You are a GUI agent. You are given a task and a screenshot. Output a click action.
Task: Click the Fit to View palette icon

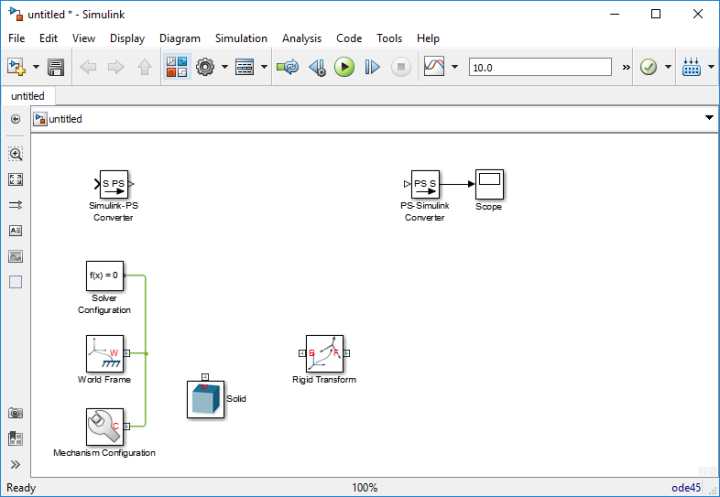(x=16, y=180)
